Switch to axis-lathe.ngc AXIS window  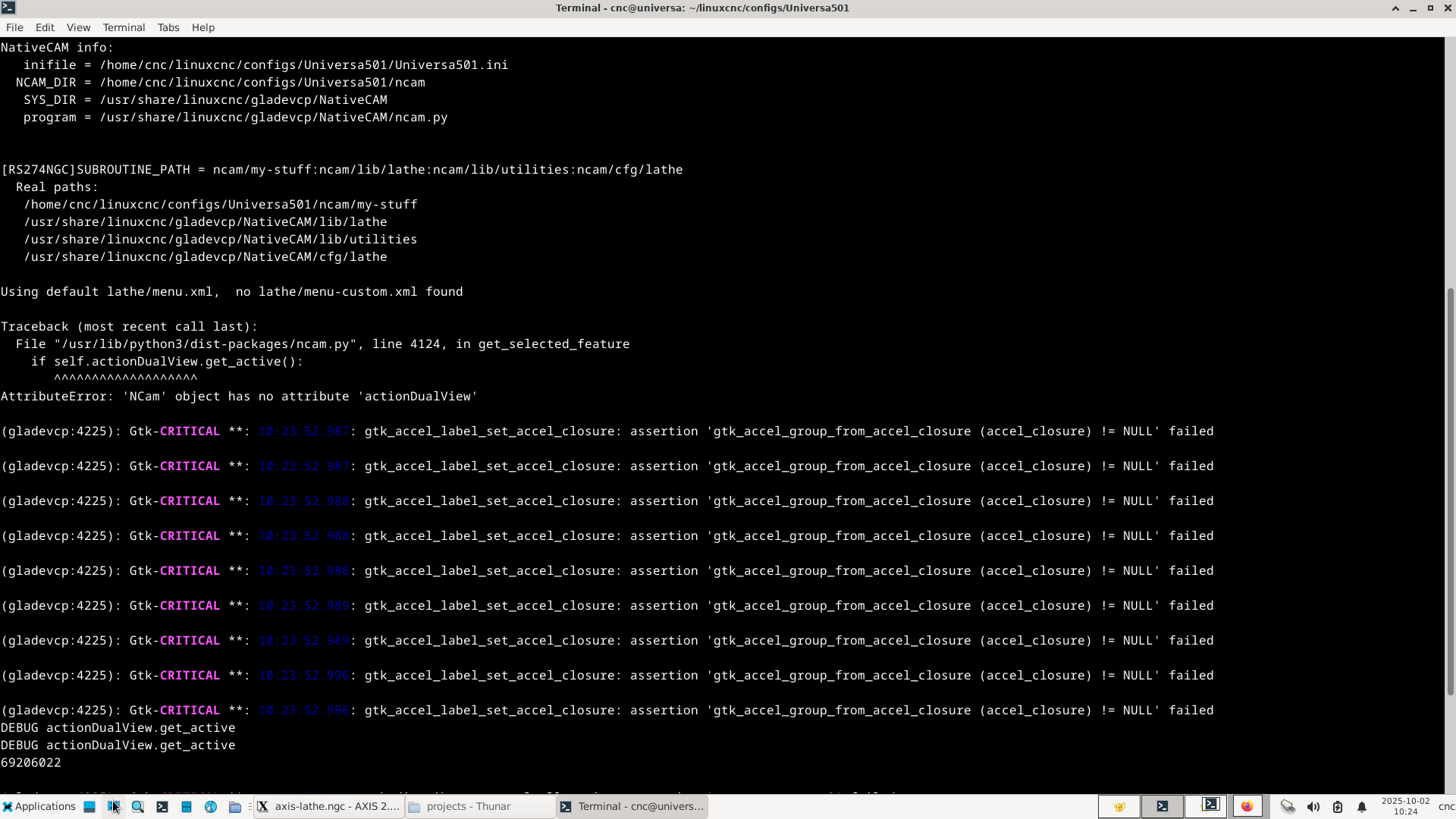click(328, 806)
